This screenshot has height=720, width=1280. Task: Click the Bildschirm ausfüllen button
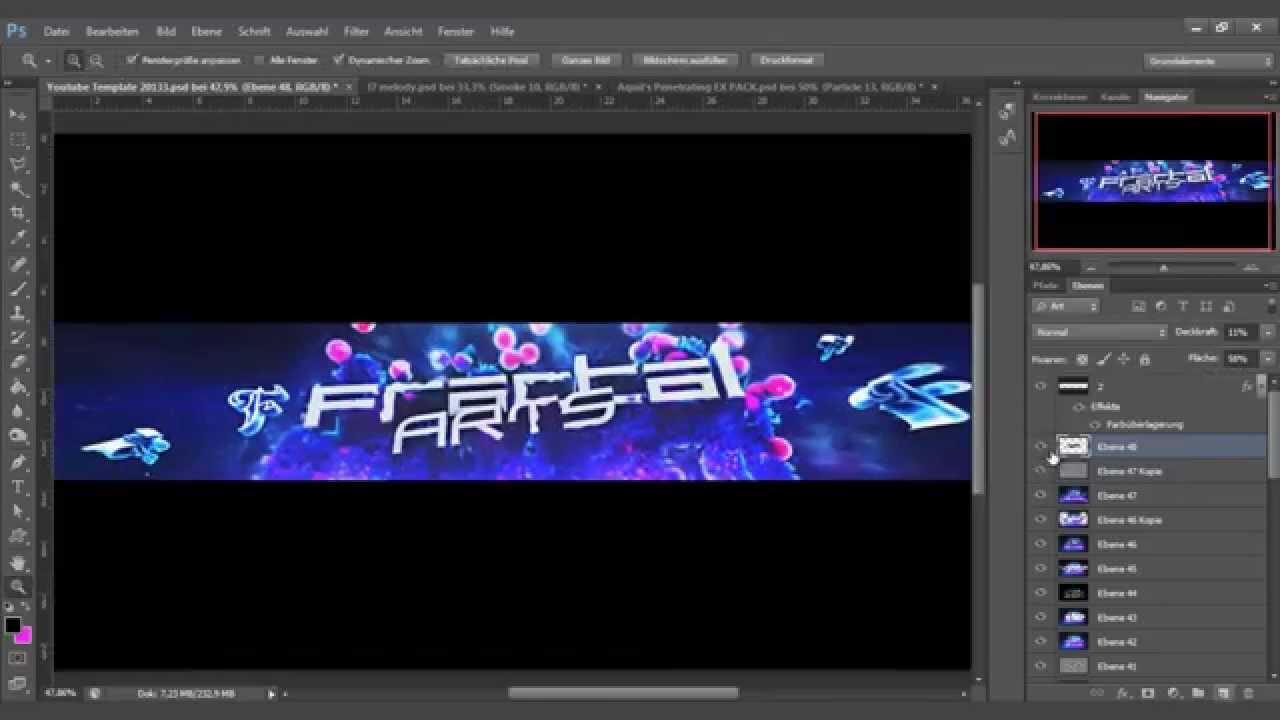pyautogui.click(x=685, y=61)
